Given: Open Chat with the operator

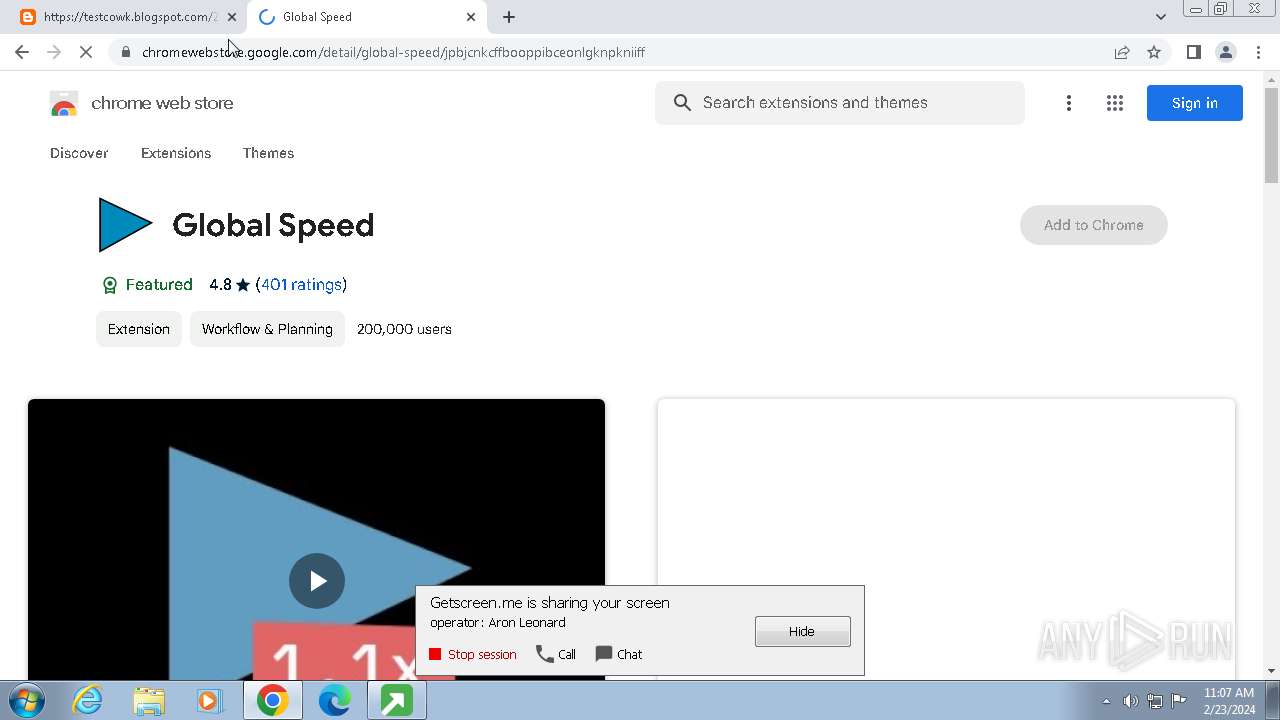Looking at the screenshot, I should point(619,654).
